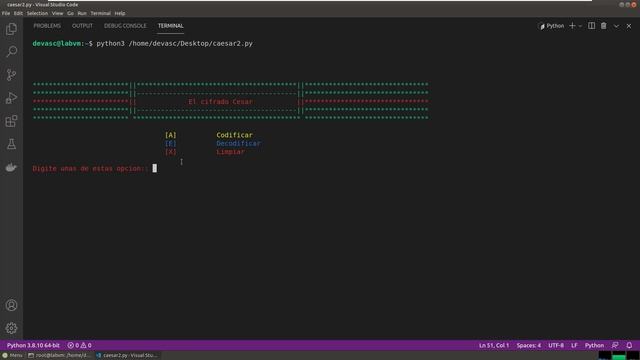The height and width of the screenshot is (360, 640).
Task: Switch to root@labvm terminal taskbar window
Action: click(60, 356)
